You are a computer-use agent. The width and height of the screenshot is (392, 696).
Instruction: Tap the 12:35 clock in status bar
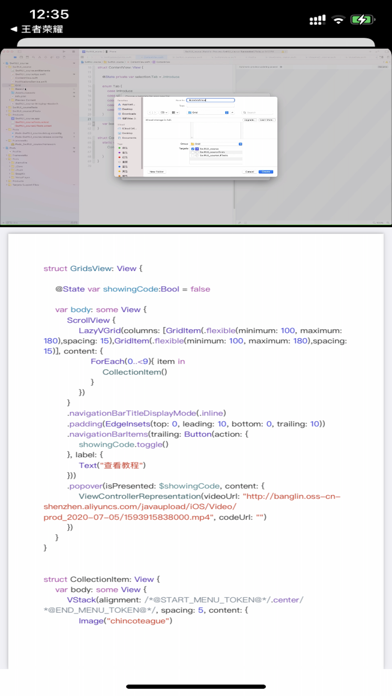point(49,14)
